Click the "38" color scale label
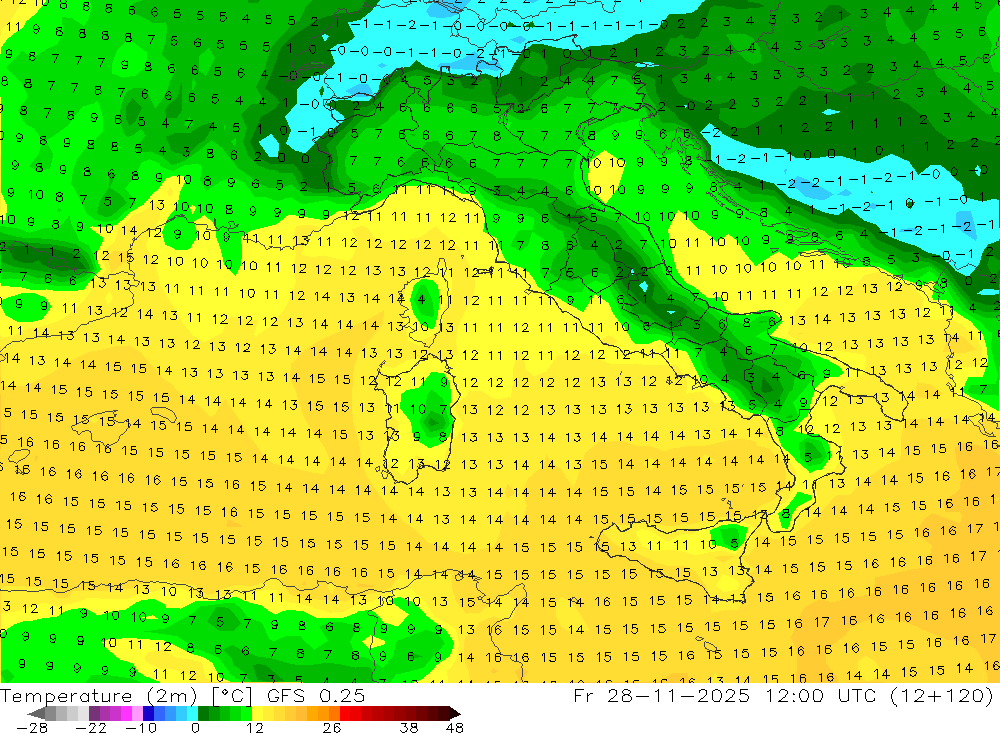This screenshot has height=733, width=1000. pyautogui.click(x=409, y=727)
